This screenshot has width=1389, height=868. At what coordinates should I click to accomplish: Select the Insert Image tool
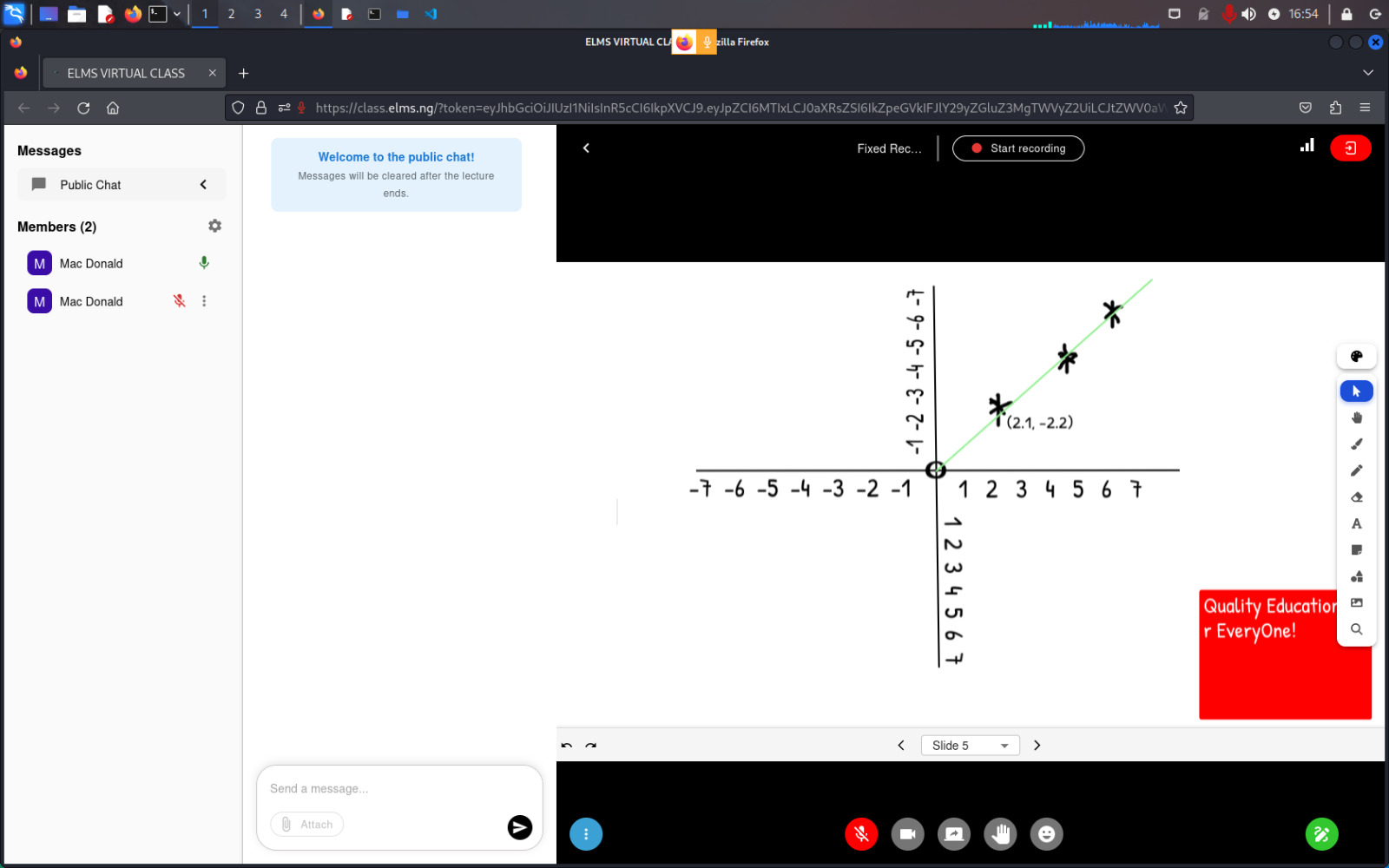[x=1356, y=602]
